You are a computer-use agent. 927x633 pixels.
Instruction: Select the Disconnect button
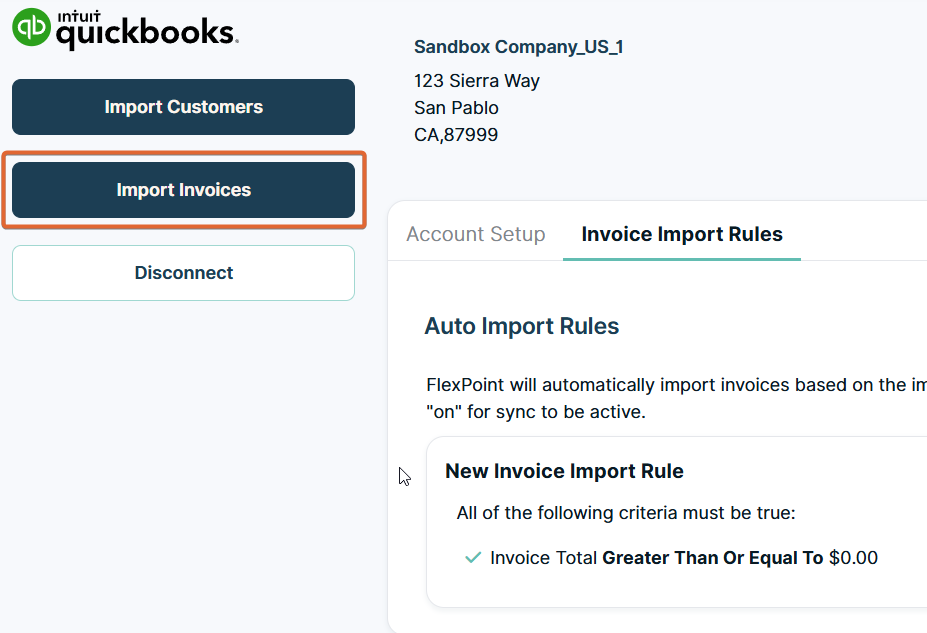pos(183,272)
